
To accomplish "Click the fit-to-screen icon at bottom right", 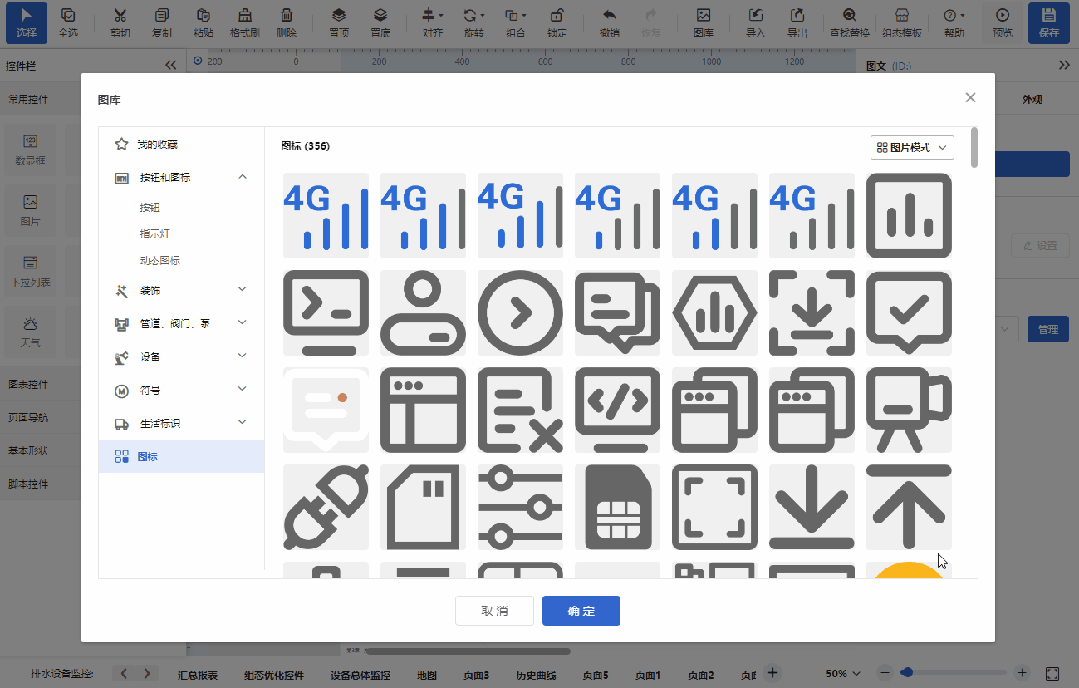I will 1052,674.
